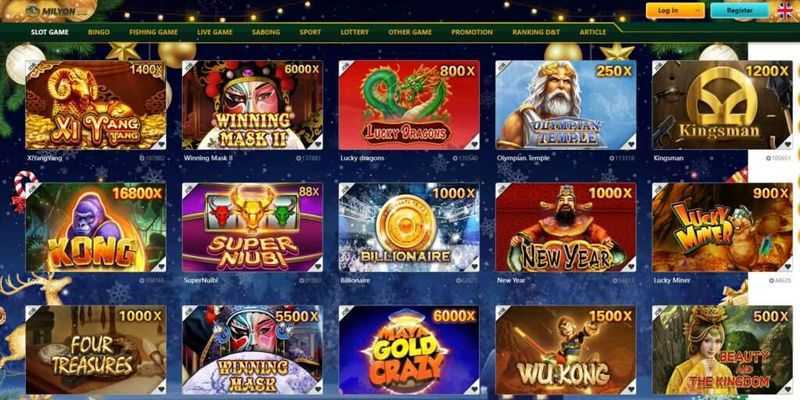Select the PROMOTION menu item
This screenshot has height=400, width=800.
click(x=472, y=32)
